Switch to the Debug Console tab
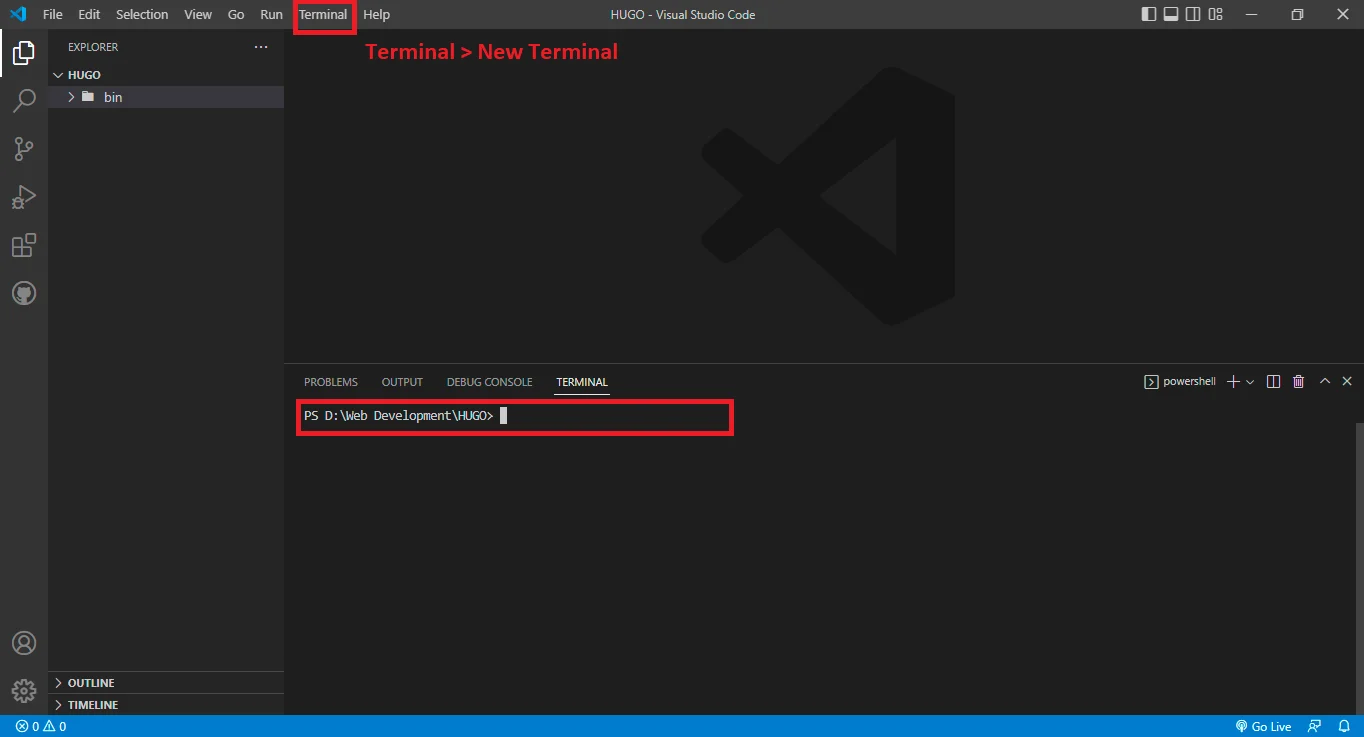1364x737 pixels. pos(490,382)
